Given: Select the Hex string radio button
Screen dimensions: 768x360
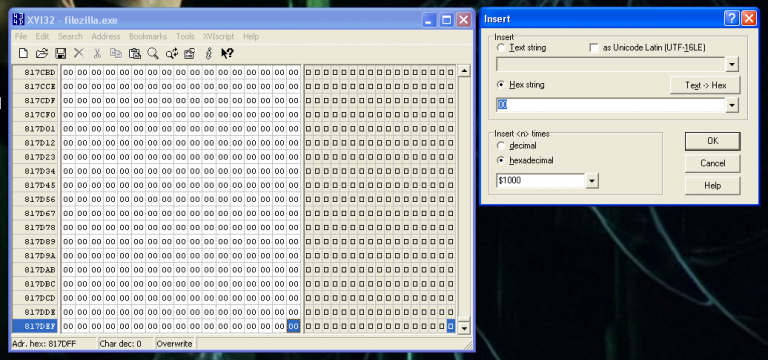Looking at the screenshot, I should tap(501, 84).
